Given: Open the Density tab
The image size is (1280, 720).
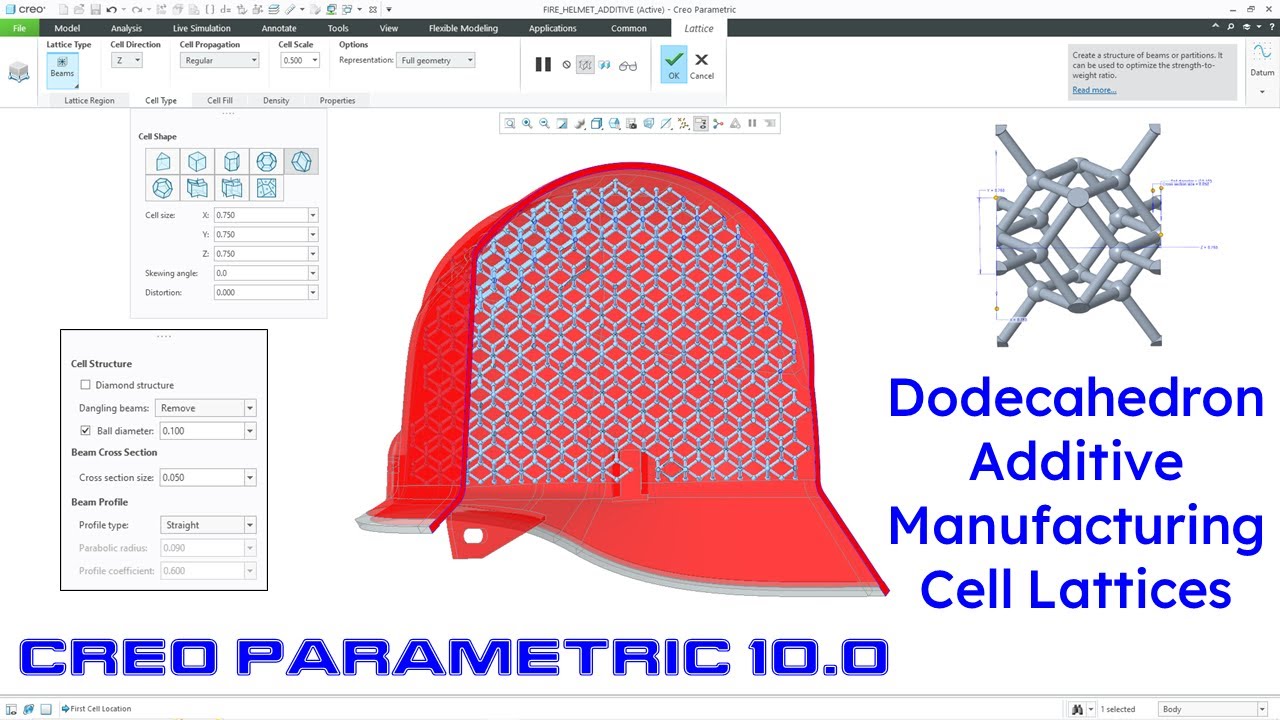Looking at the screenshot, I should click(x=276, y=100).
